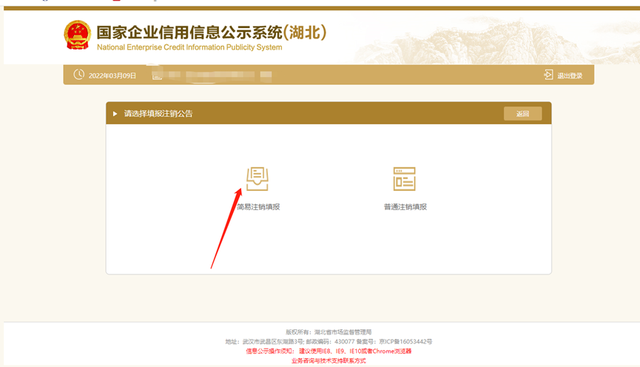640x367 pixels.
Task: Click the 国家企业信用信息公示系统(湖北) site title
Action: coord(212,32)
